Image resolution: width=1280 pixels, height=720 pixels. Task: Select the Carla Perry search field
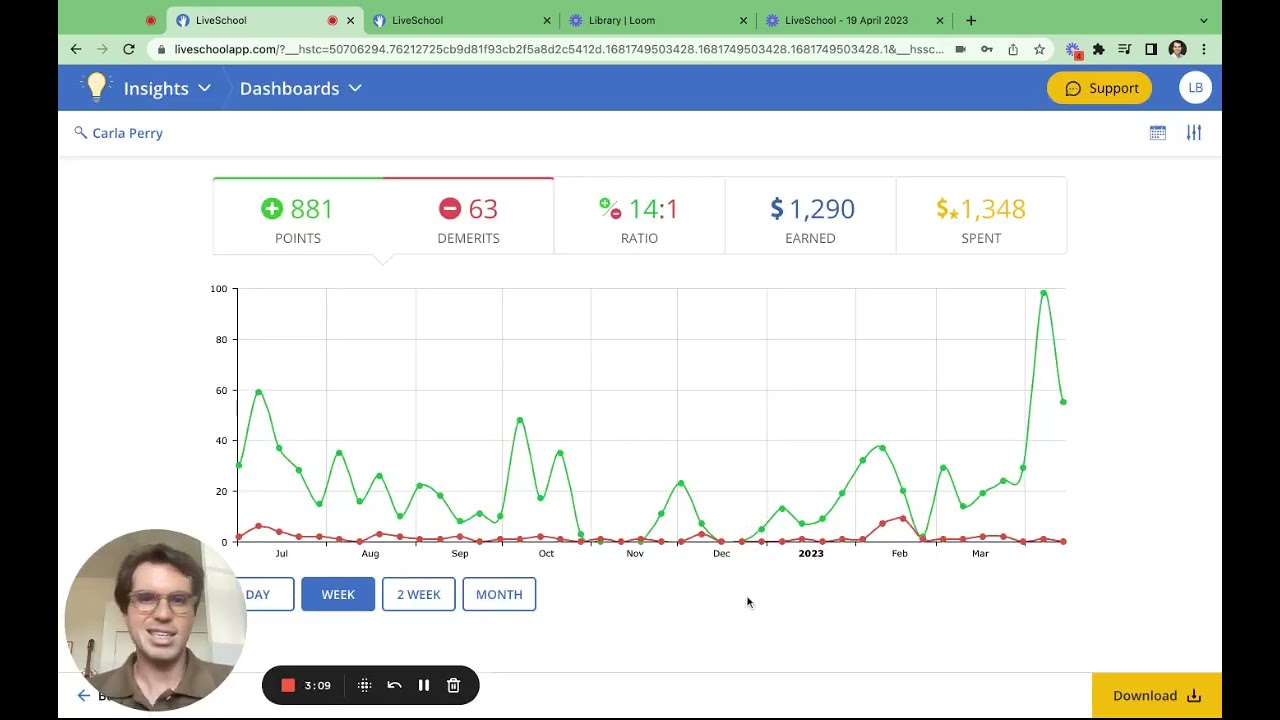coord(128,133)
